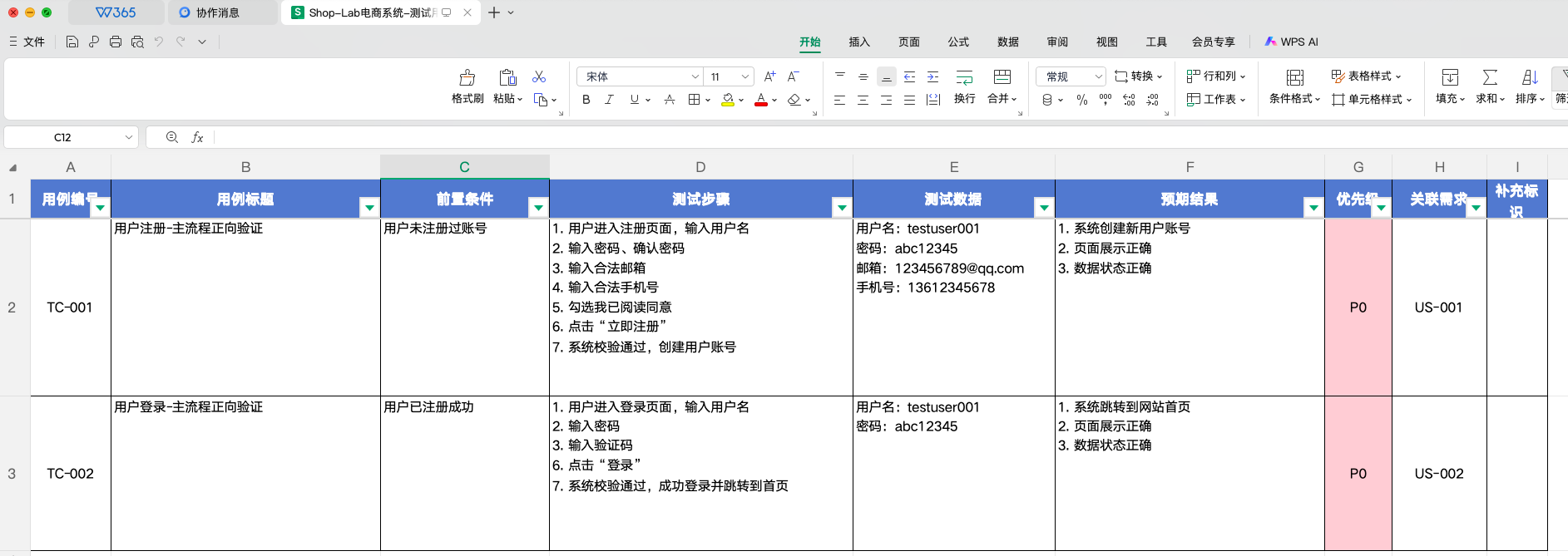
Task: Click the Name Box showing C12
Action: pos(71,137)
